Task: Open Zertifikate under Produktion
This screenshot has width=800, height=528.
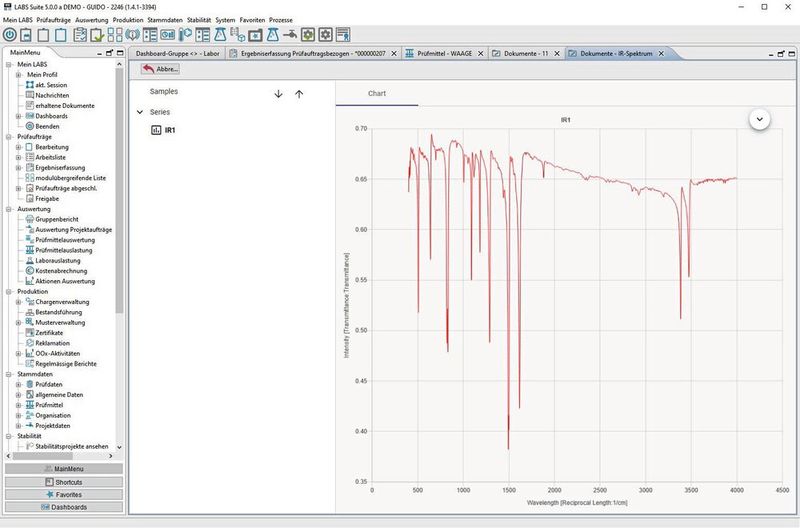Action: click(x=51, y=333)
